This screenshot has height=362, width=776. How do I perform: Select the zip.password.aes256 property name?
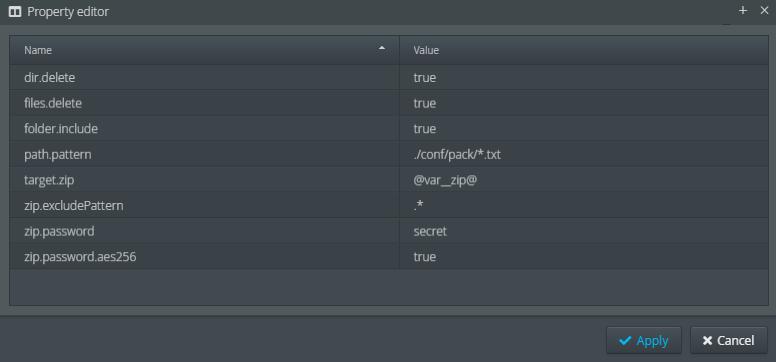point(80,257)
